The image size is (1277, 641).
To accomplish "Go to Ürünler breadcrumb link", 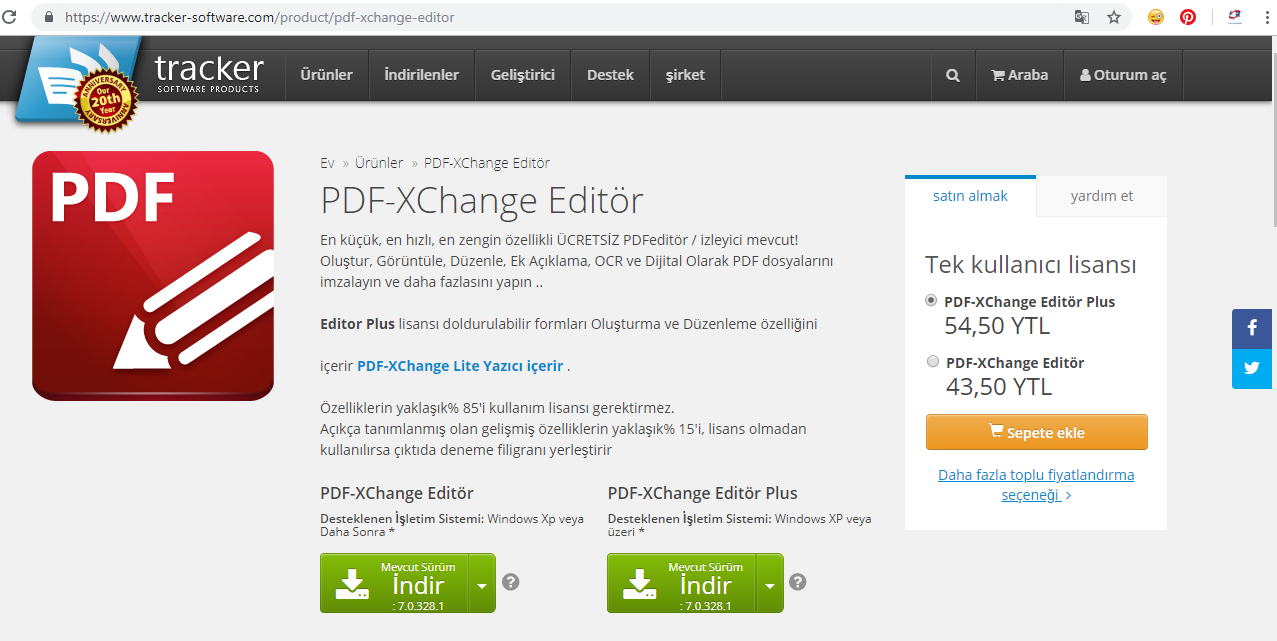I will pos(379,163).
